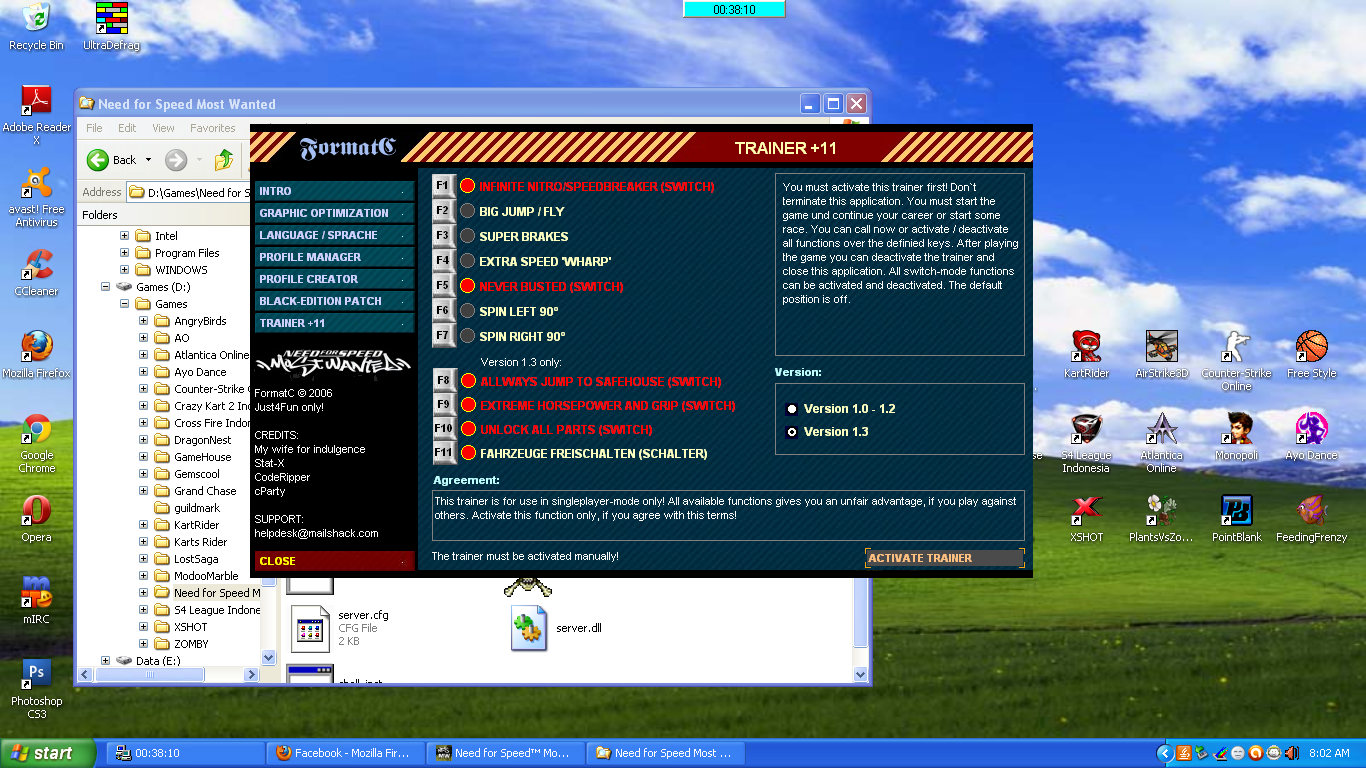Toggle Allways Jump to Safehouse indicator
This screenshot has height=768, width=1366.
(467, 381)
